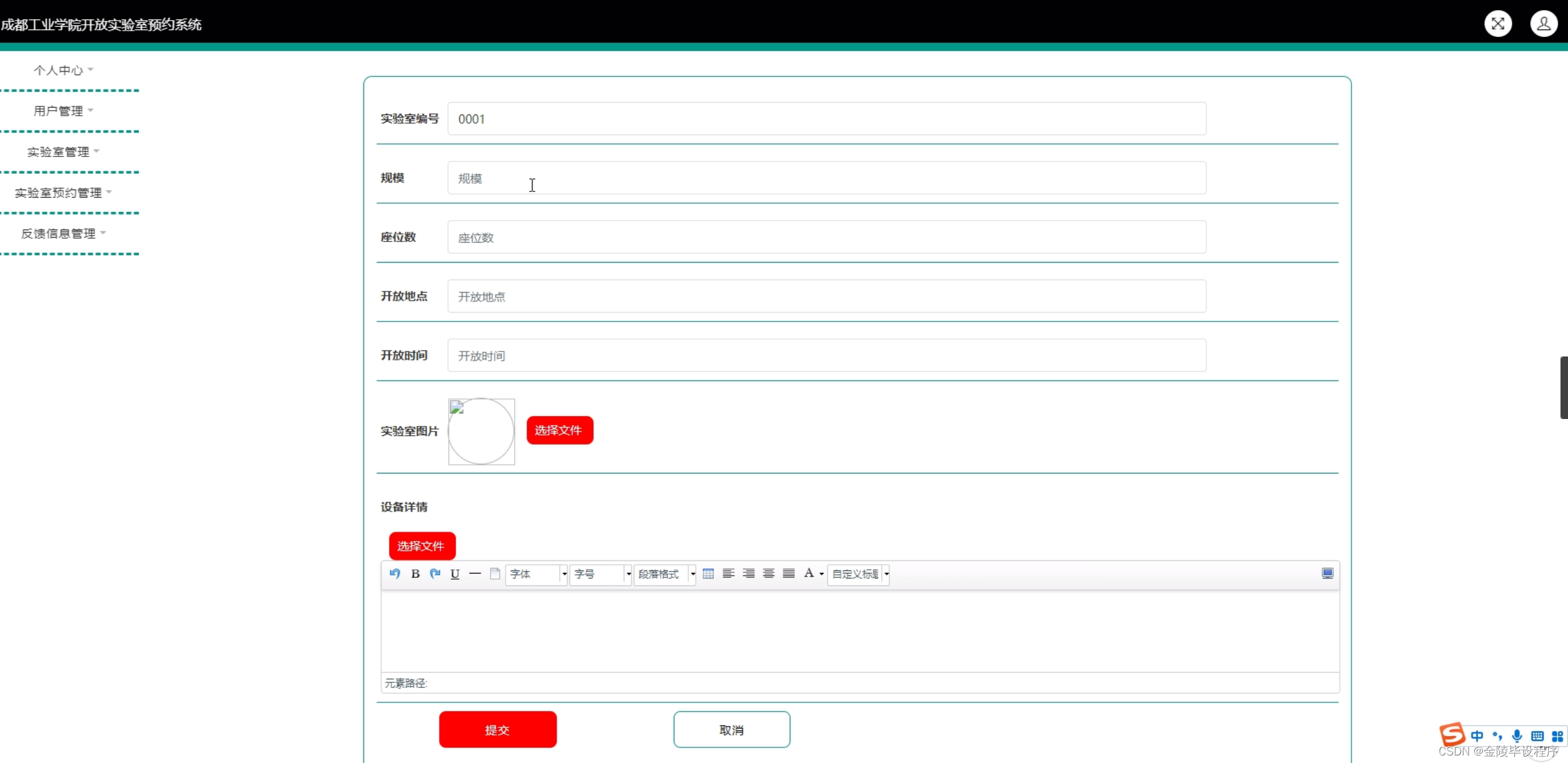Open fullscreen mode via the editor's screen icon
Viewport: 1568px width, 763px height.
coord(1328,573)
